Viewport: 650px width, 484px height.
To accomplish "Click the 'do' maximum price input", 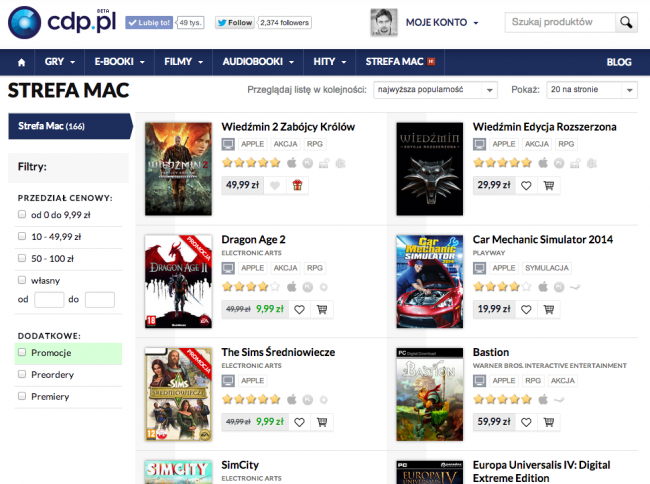I will pyautogui.click(x=99, y=300).
